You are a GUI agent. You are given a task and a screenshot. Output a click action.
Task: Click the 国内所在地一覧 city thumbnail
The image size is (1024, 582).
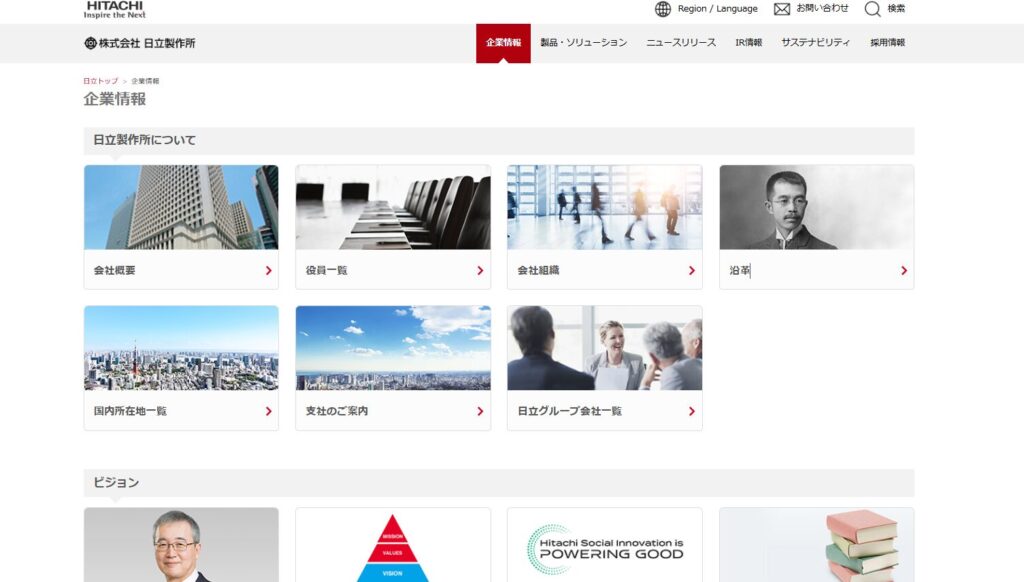[181, 348]
